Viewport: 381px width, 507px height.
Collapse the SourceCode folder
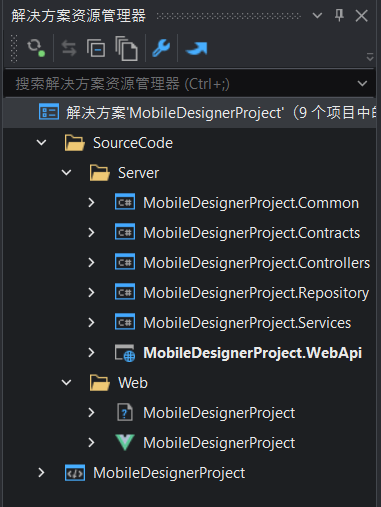coord(41,143)
